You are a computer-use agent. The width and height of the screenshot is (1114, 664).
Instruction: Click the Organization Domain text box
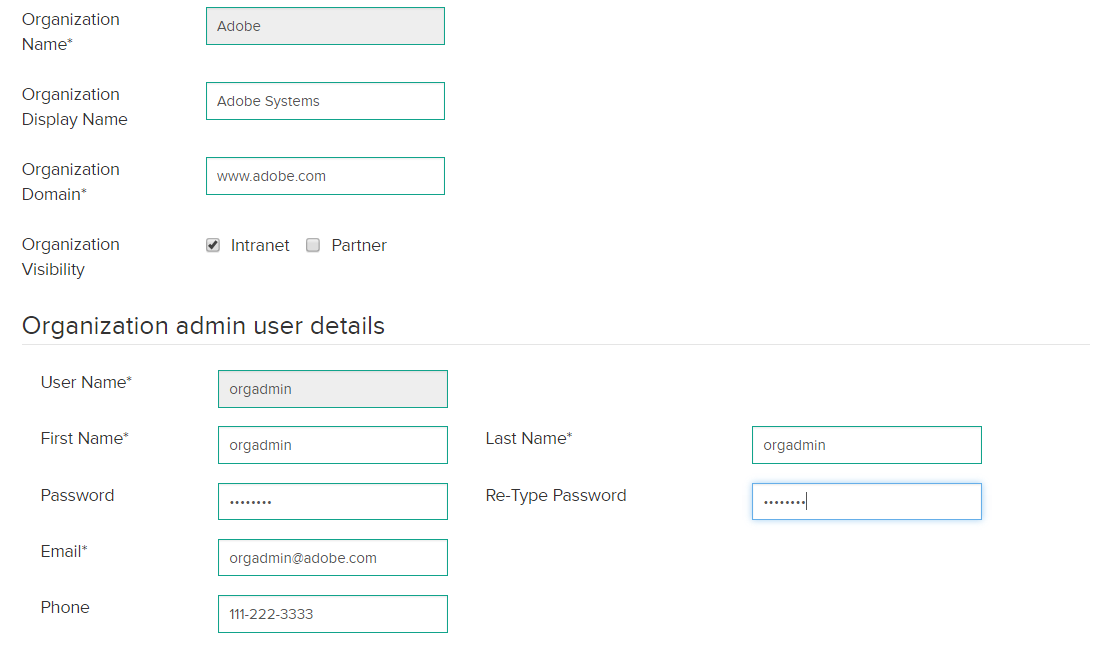point(325,176)
